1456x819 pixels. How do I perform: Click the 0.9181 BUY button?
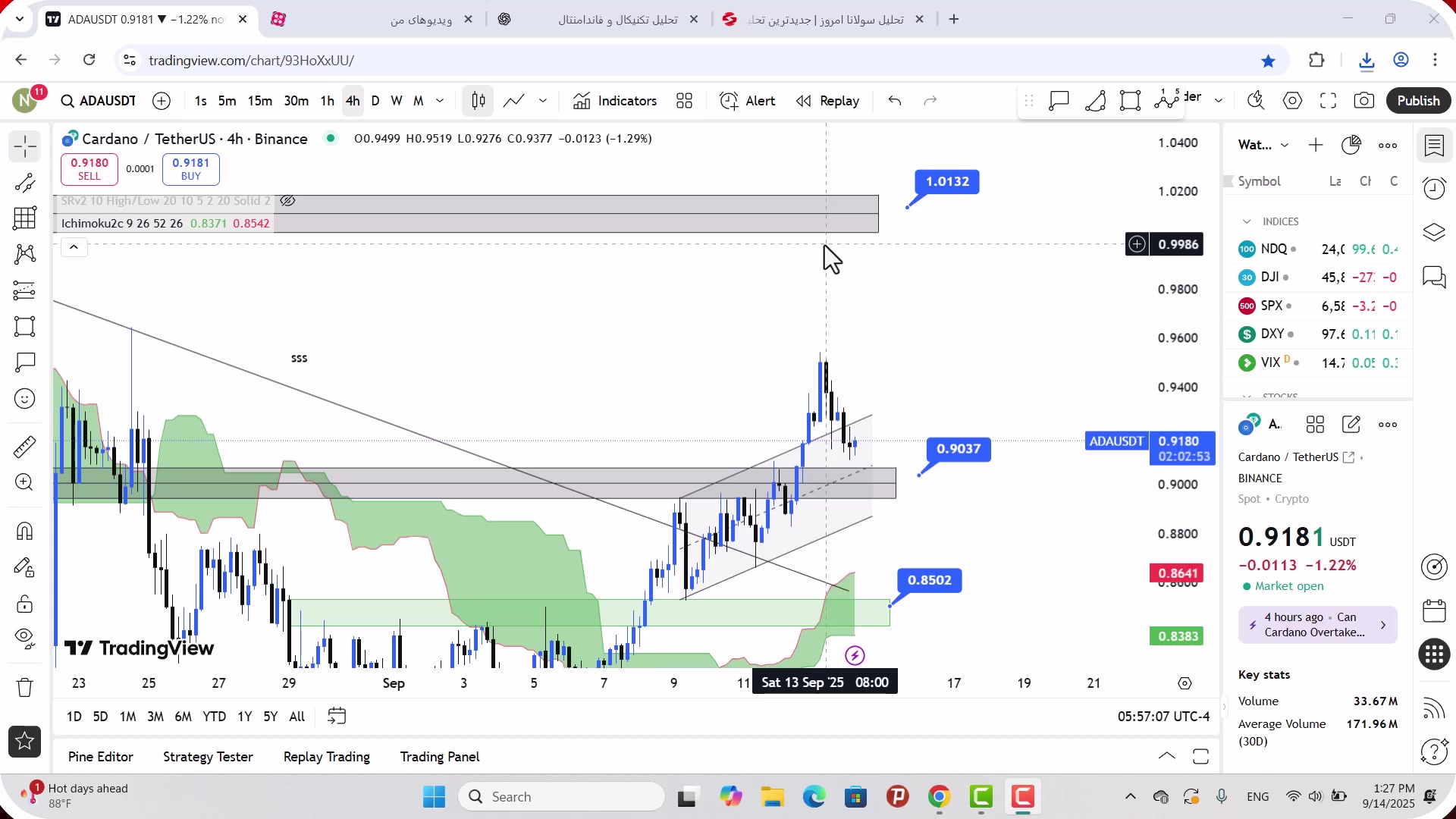coord(191,169)
